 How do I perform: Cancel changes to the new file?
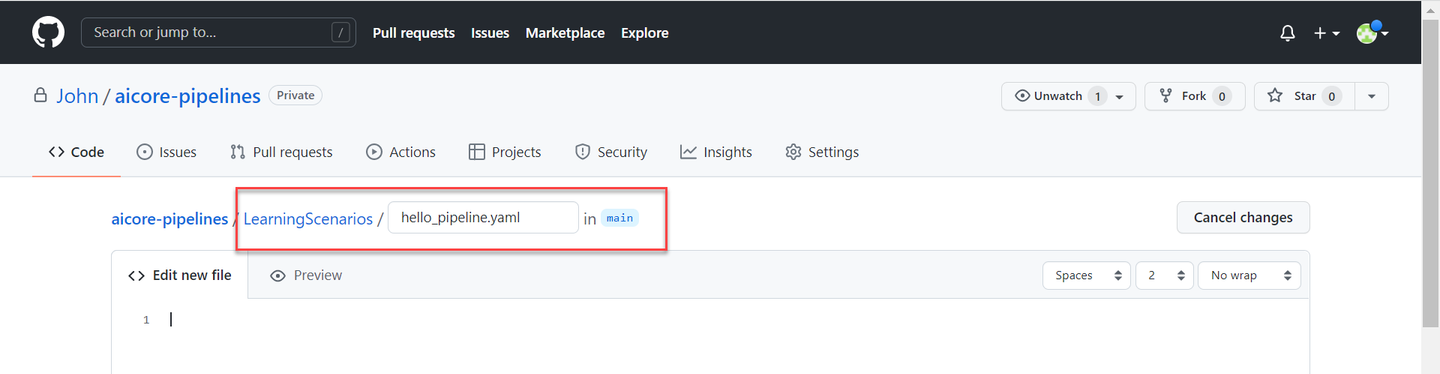tap(1243, 217)
